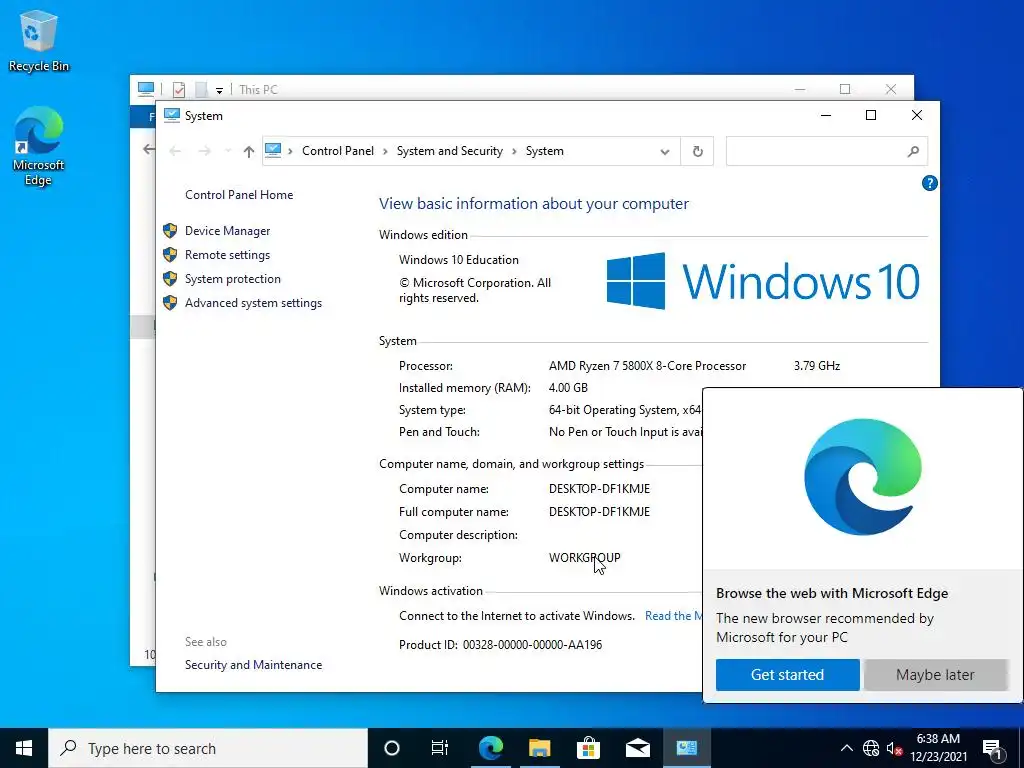Image resolution: width=1024 pixels, height=768 pixels.
Task: Click the Windows 10 Education edition text
Action: [x=458, y=259]
